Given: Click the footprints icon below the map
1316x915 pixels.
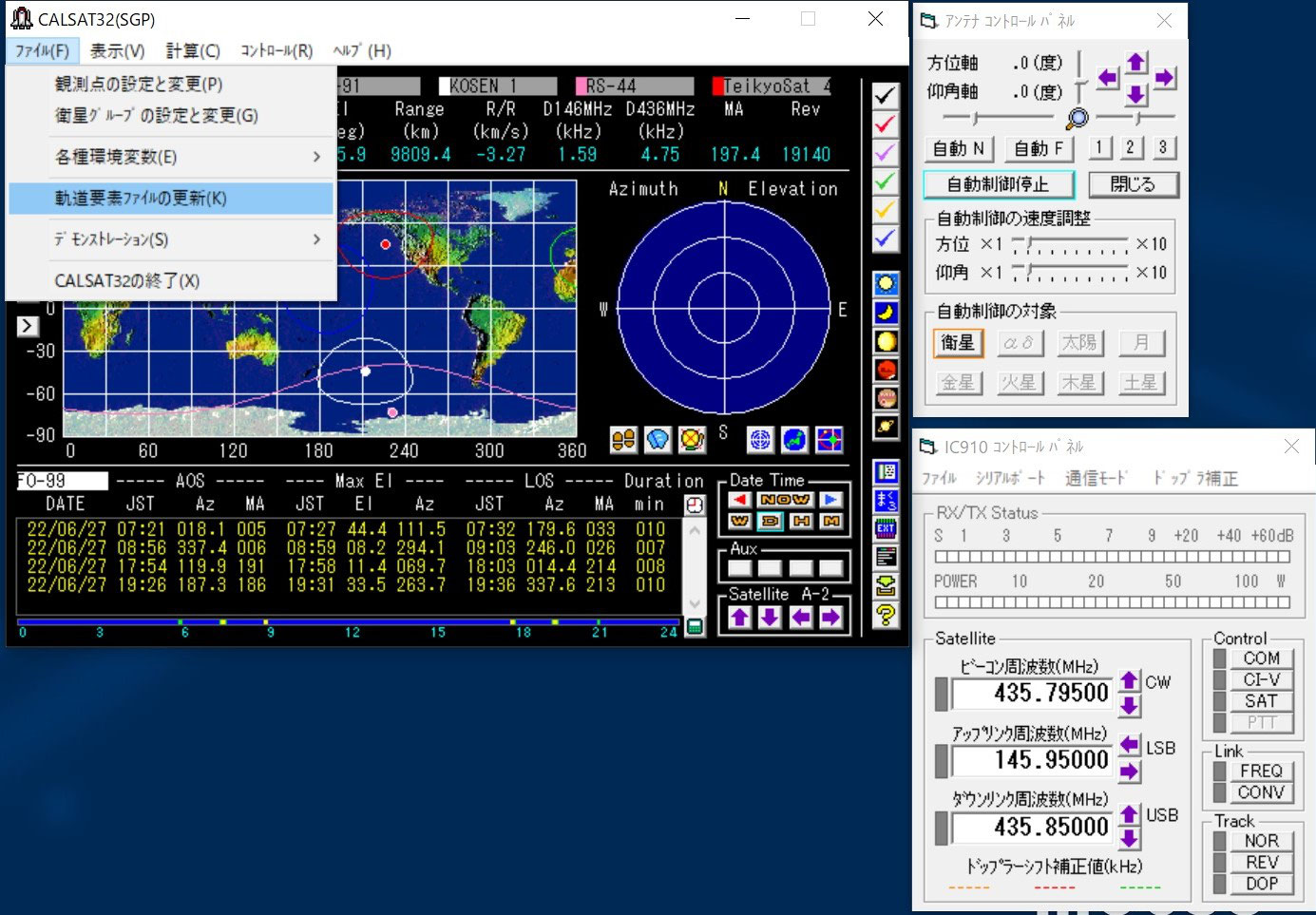Looking at the screenshot, I should pos(623,439).
